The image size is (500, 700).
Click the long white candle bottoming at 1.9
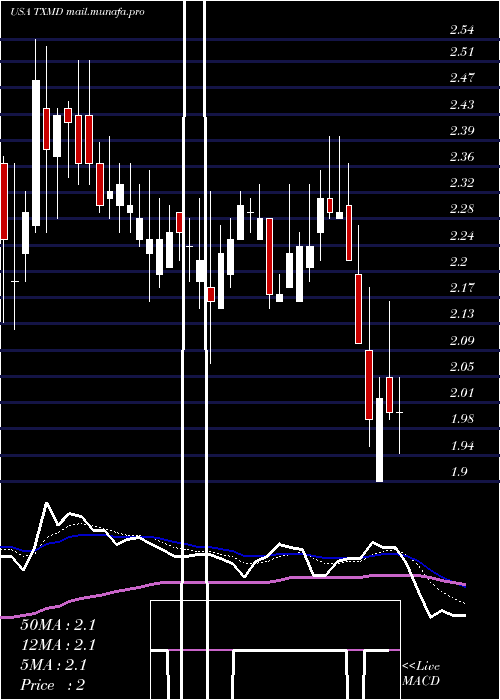coord(379,440)
